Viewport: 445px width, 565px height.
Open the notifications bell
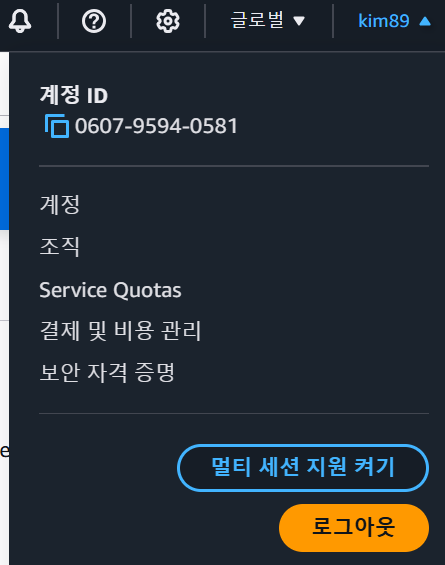coord(20,21)
